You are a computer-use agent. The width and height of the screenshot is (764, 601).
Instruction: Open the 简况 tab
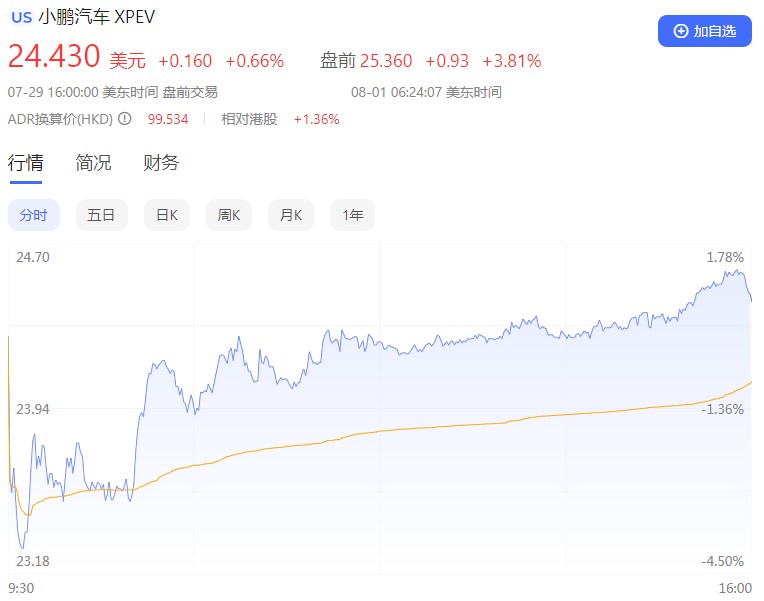point(93,163)
